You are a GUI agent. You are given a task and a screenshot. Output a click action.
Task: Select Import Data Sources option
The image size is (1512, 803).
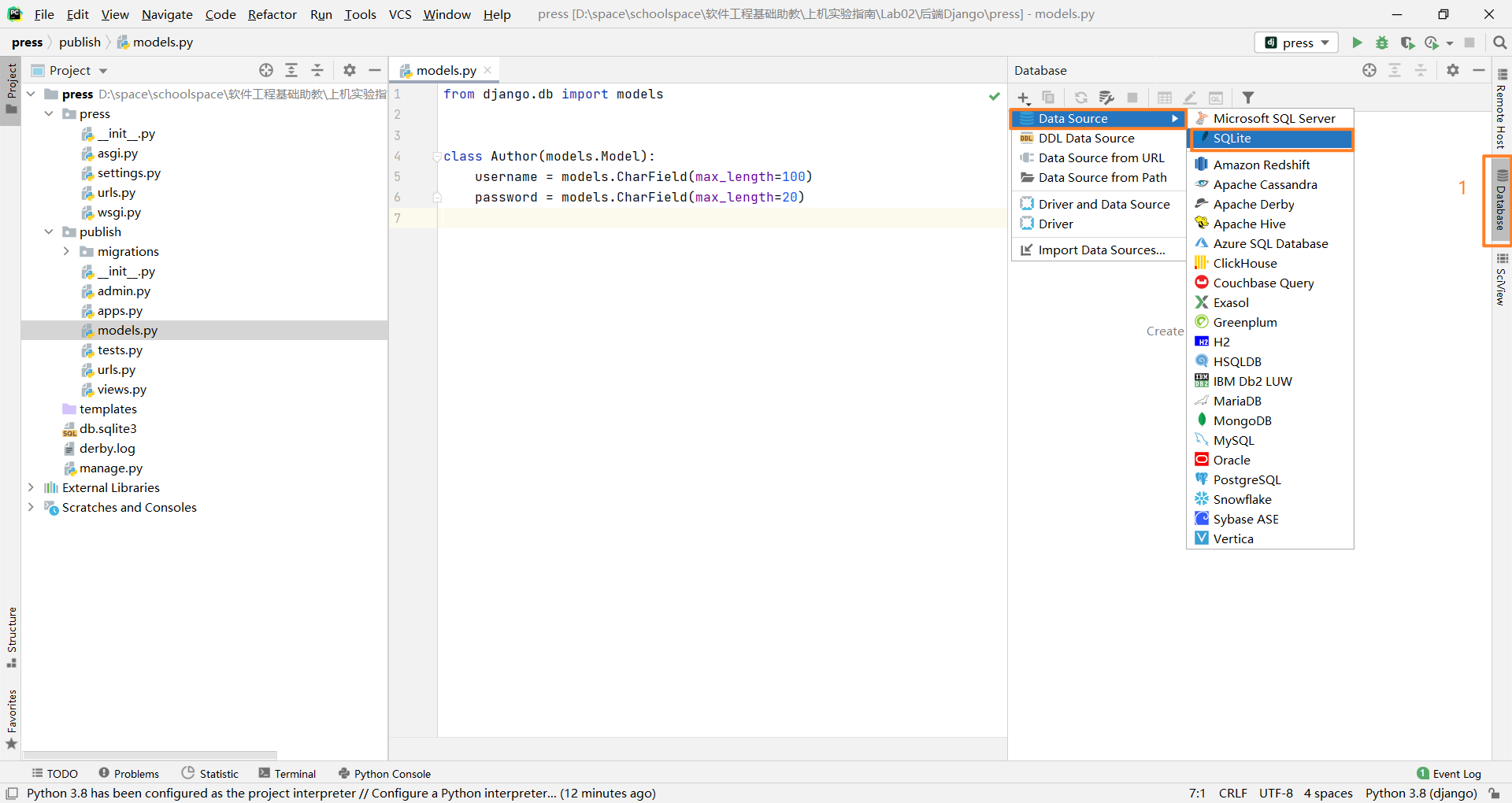tap(1099, 250)
